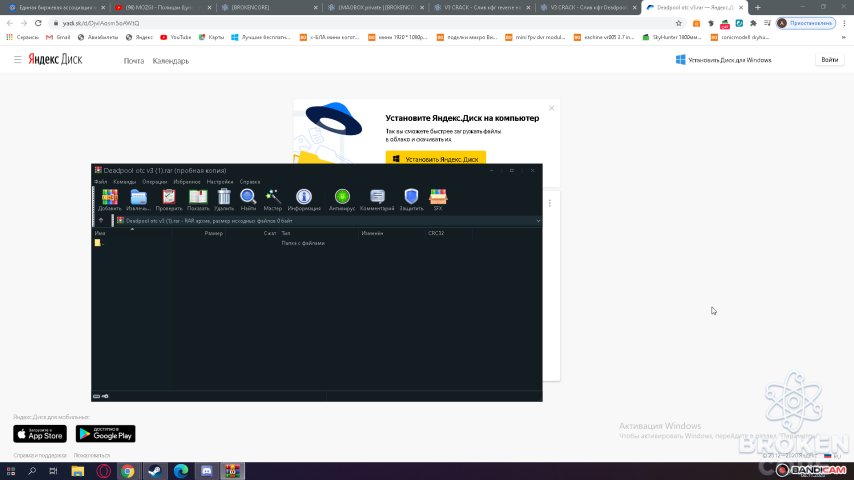Image resolution: width=854 pixels, height=480 pixels.
Task: Click the Microsoft Edge taskbar icon
Action: tap(181, 471)
